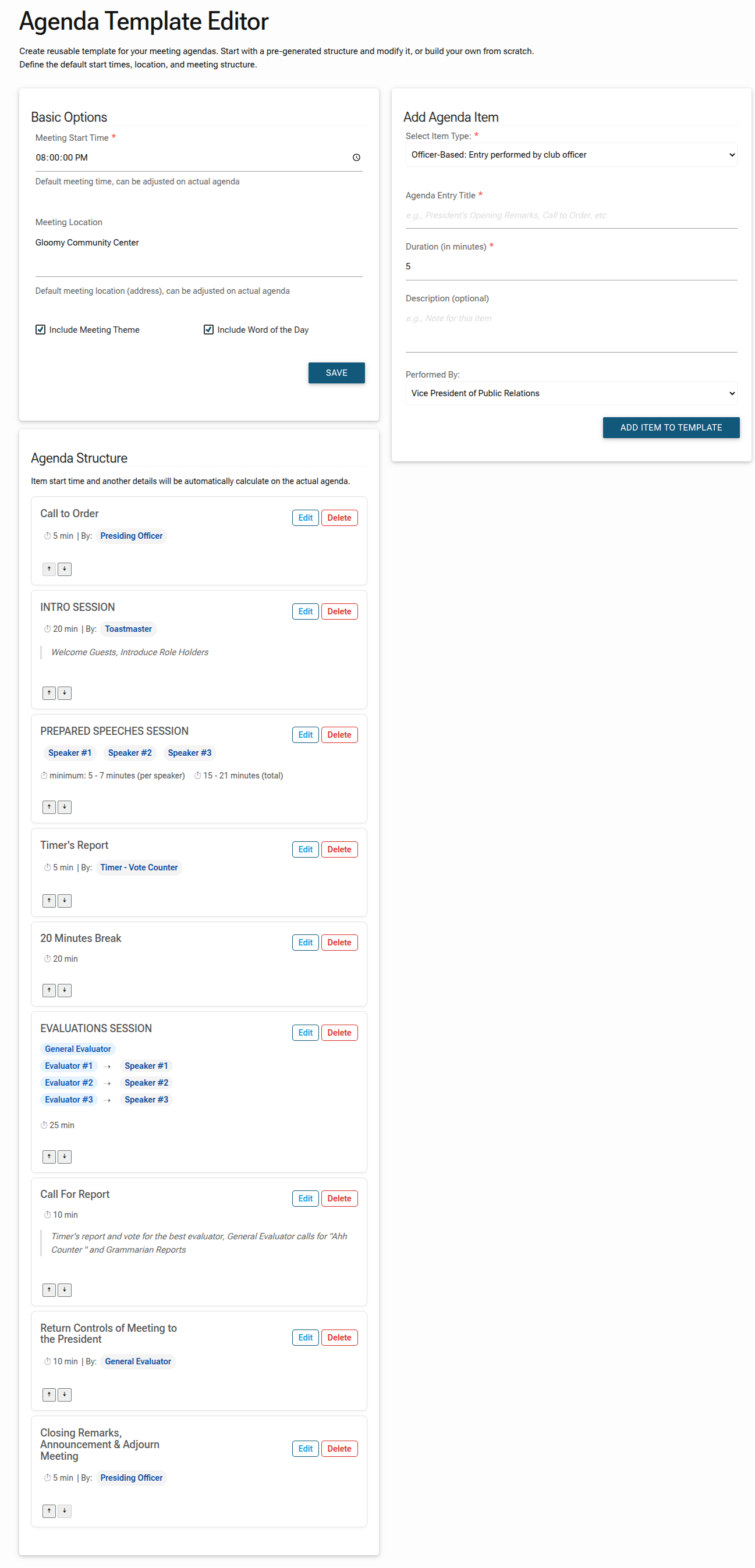
Task: Click ADD ITEM TO TEMPLATE button
Action: click(x=671, y=427)
